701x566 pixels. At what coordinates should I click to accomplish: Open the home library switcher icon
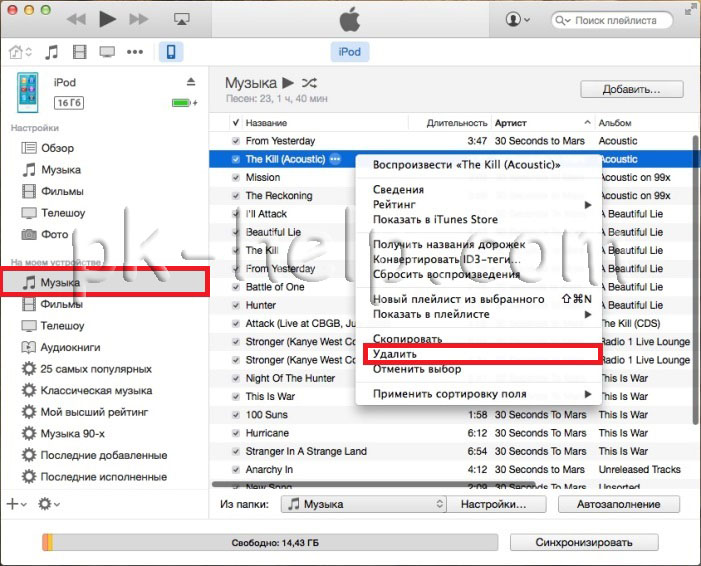point(20,52)
